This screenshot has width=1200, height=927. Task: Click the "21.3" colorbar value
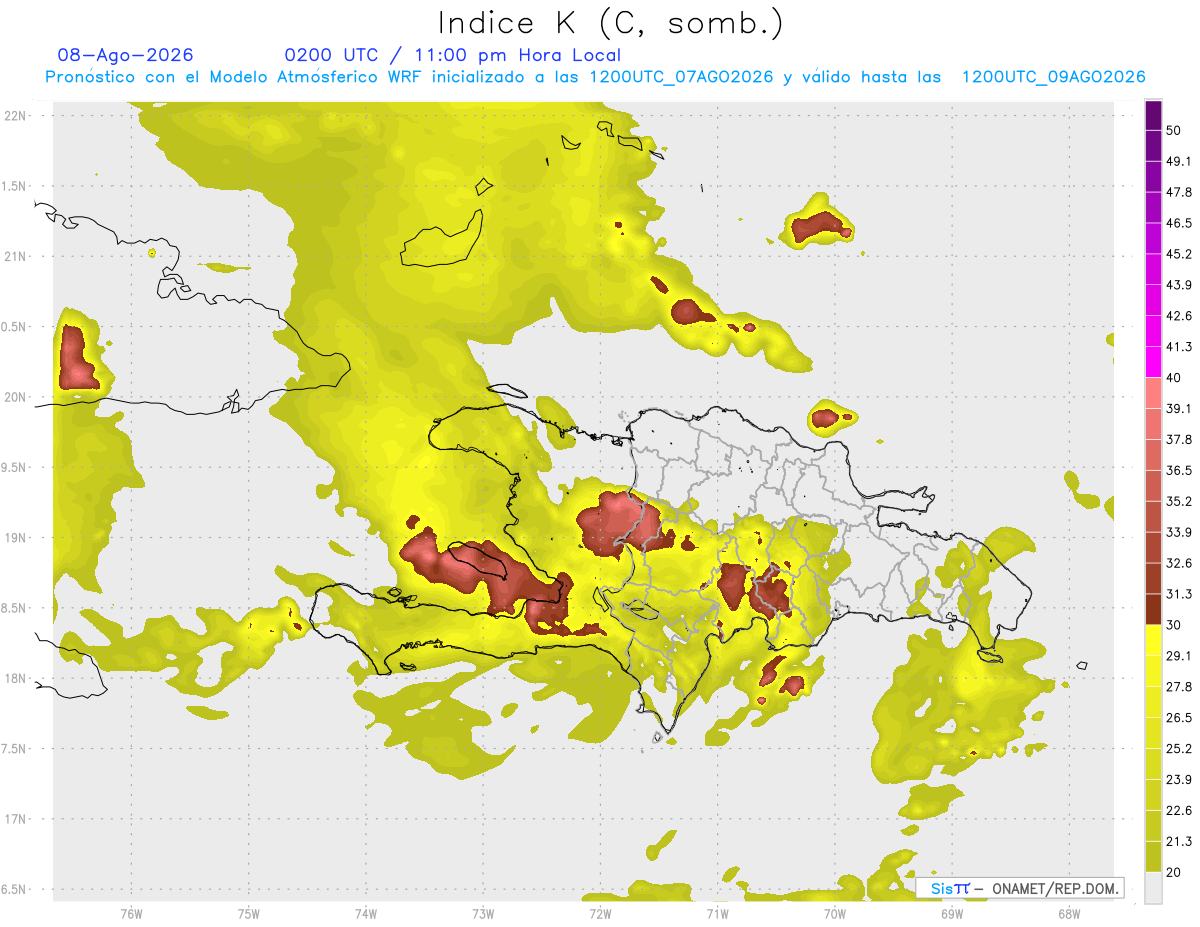point(1179,842)
